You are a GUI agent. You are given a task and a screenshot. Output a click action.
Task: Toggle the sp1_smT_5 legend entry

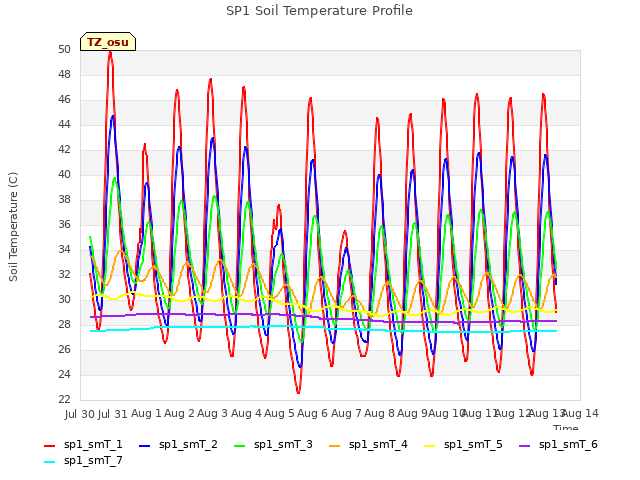point(463,444)
